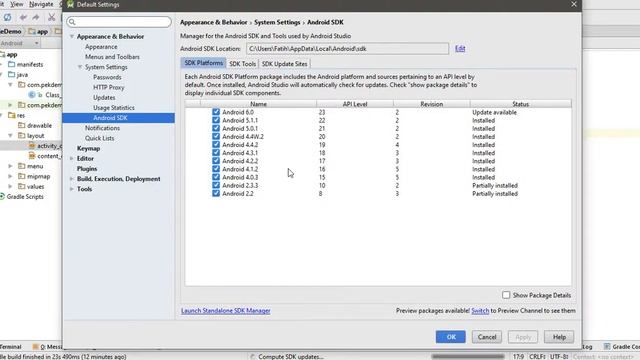
Task: Open the Navigate menu
Action: (x=41, y=4)
